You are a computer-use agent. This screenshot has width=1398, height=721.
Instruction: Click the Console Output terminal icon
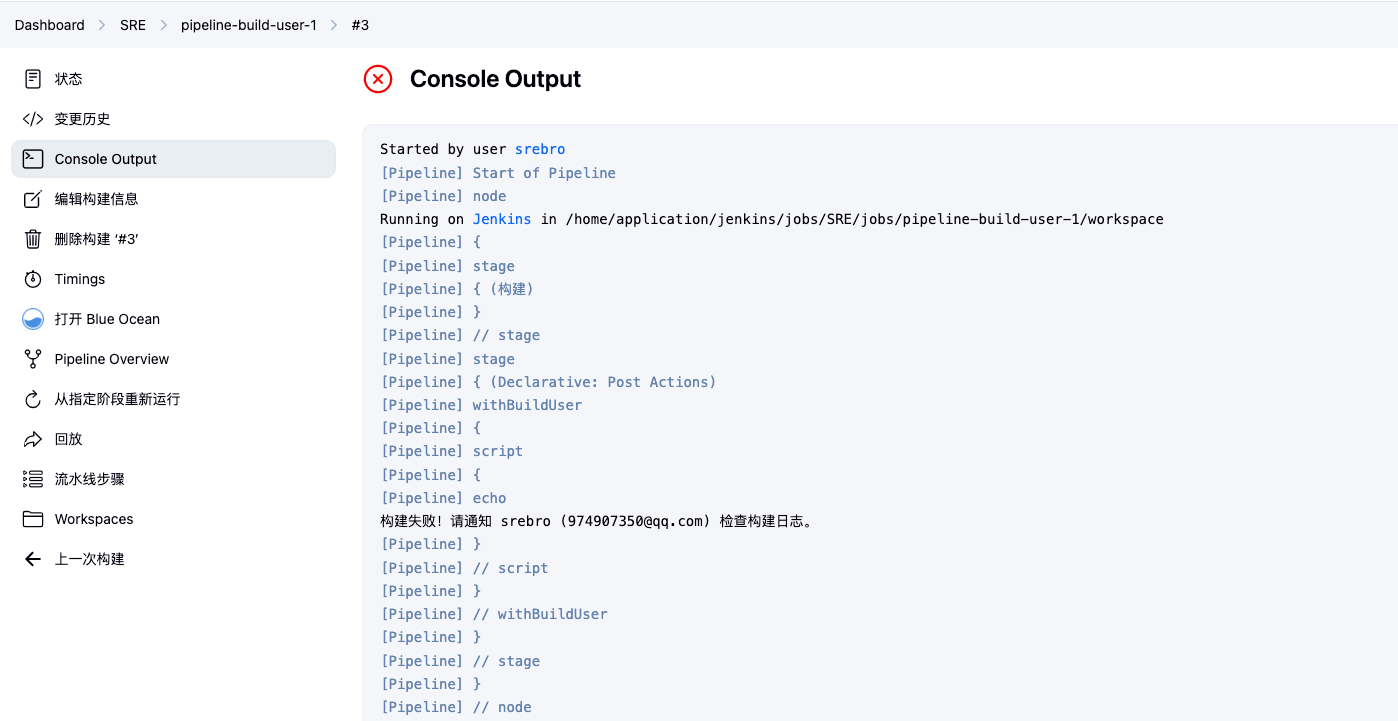33,159
